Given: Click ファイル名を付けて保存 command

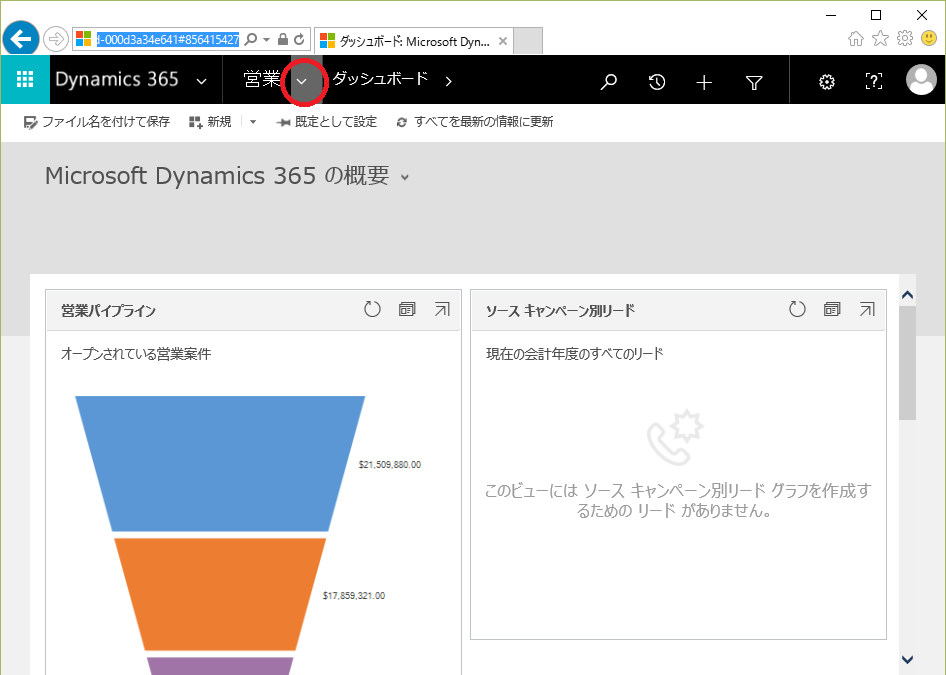Looking at the screenshot, I should click(97, 122).
